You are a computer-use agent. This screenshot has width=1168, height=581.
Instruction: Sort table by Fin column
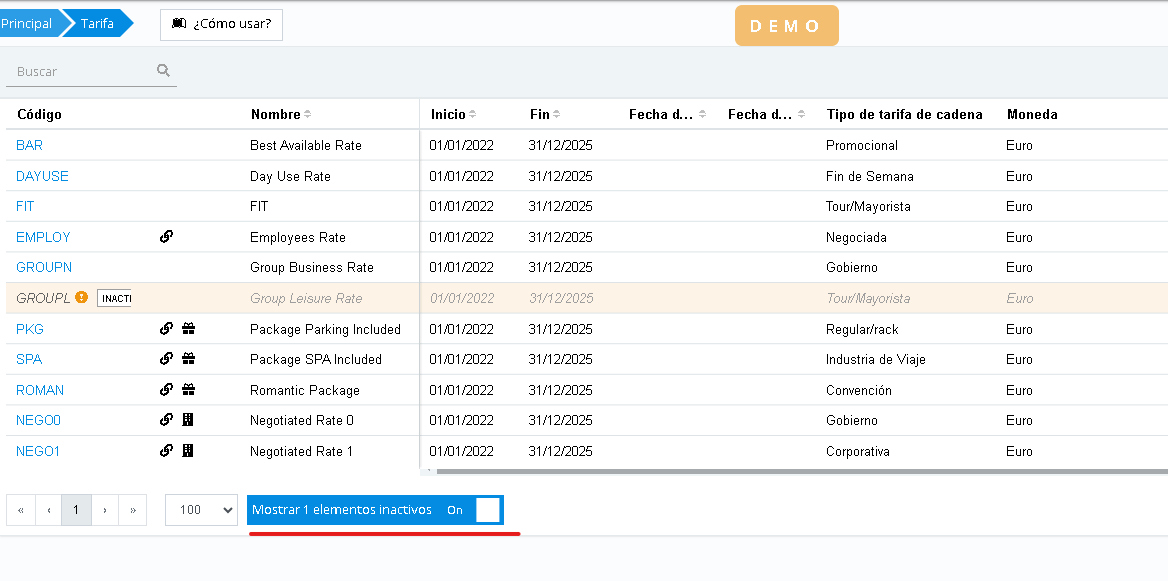tap(545, 114)
